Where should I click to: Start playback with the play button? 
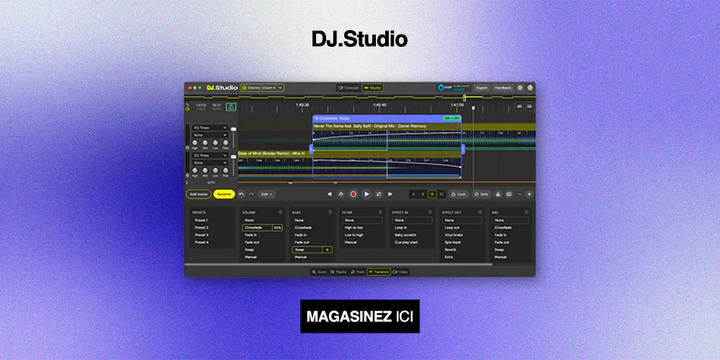click(x=366, y=194)
